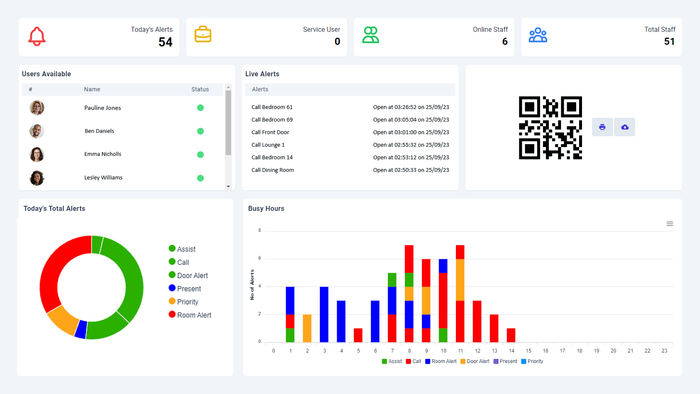Click Open at 03:26:52 timestamp
The width and height of the screenshot is (700, 394).
[x=411, y=107]
